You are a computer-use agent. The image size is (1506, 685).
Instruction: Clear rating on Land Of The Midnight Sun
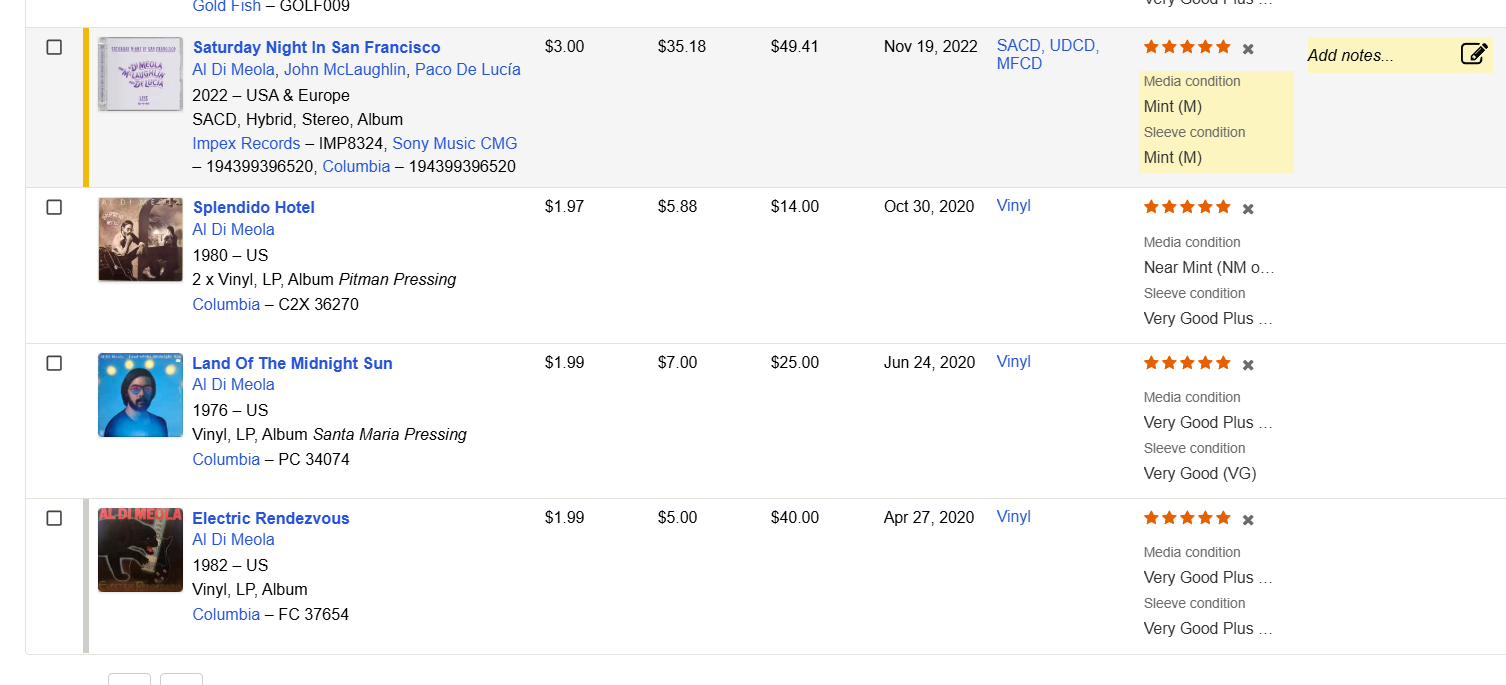tap(1248, 365)
